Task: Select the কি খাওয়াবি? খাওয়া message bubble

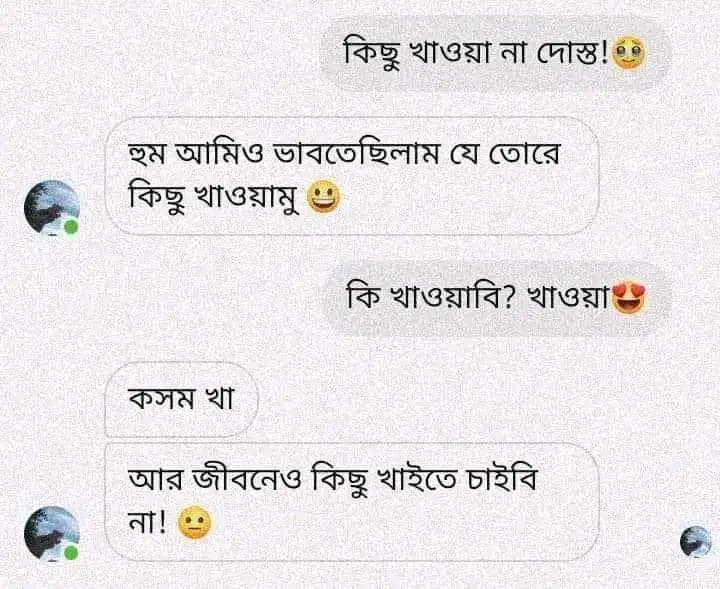Action: pyautogui.click(x=497, y=299)
